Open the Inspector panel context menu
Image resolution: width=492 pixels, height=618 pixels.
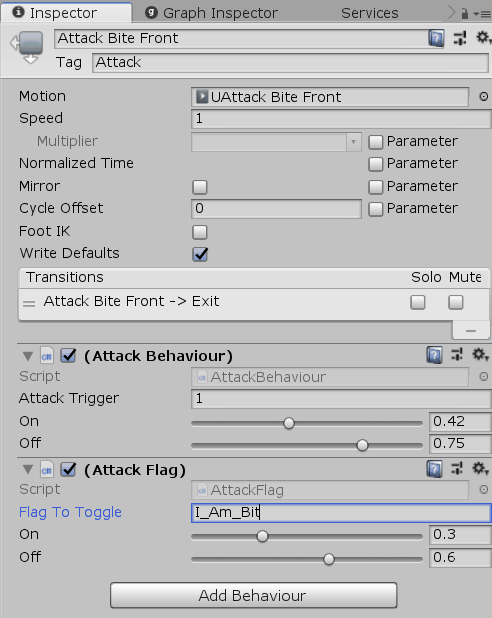[483, 14]
